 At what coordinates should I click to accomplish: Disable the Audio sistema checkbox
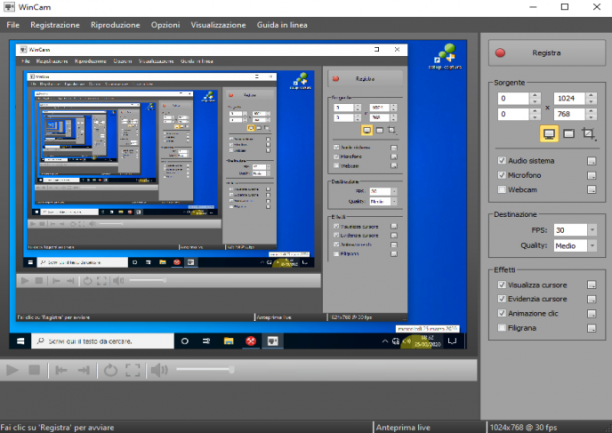pyautogui.click(x=502, y=160)
